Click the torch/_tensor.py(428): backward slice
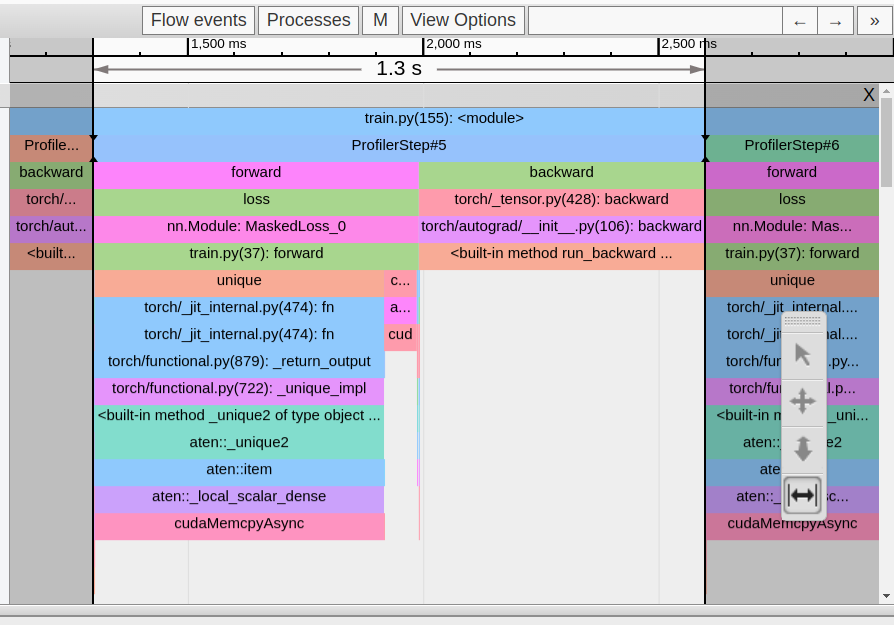 (x=561, y=200)
